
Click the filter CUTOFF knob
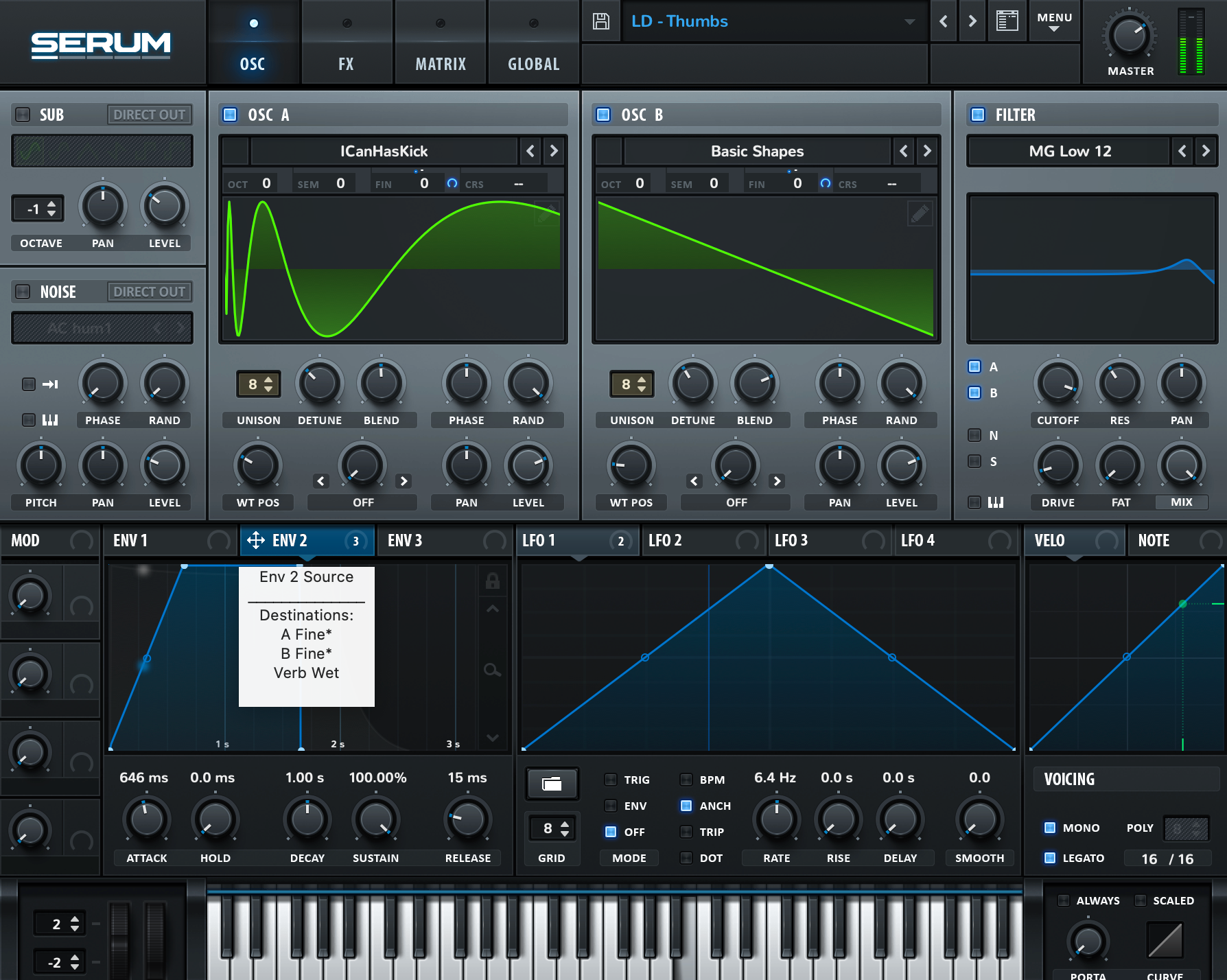pos(1057,383)
